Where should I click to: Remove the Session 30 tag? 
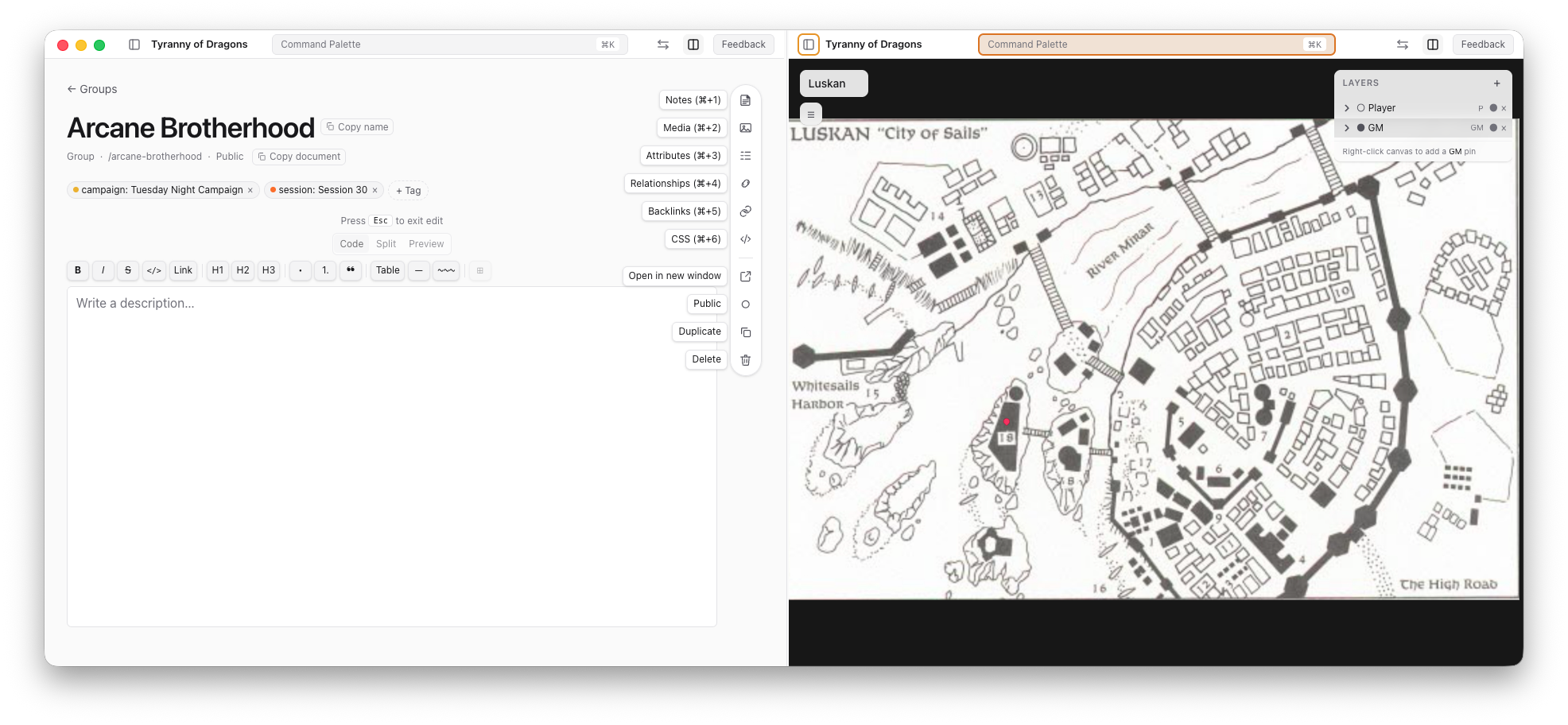(x=375, y=190)
